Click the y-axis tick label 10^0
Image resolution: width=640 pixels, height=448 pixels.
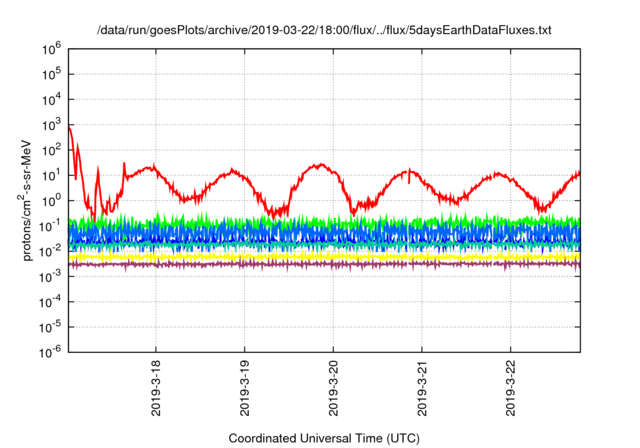tap(51, 201)
